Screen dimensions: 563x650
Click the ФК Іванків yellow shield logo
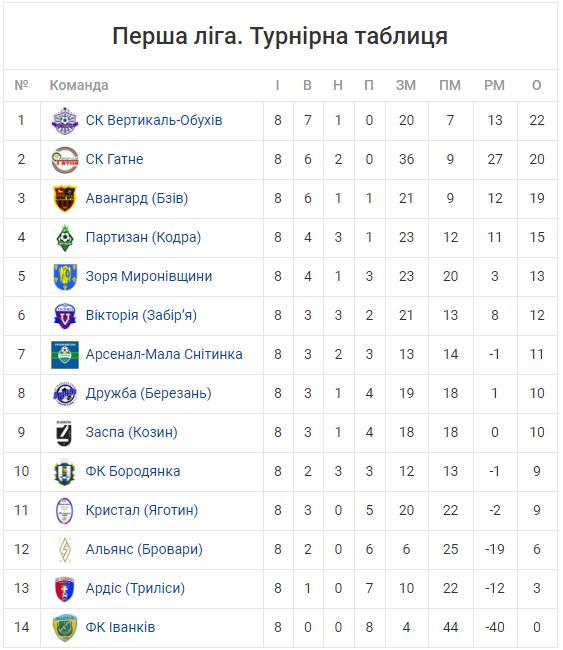pyautogui.click(x=65, y=628)
